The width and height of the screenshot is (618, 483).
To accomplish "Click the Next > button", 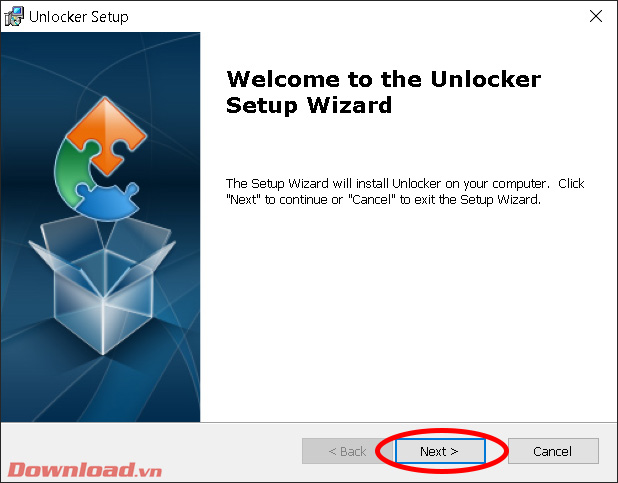I will pyautogui.click(x=440, y=451).
